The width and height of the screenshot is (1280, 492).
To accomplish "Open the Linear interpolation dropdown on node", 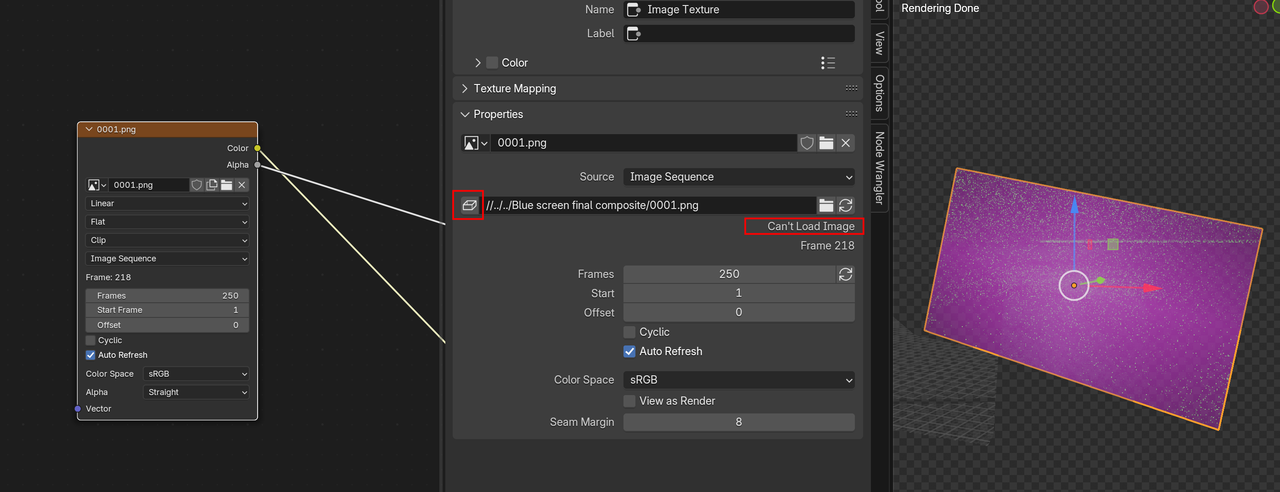I will point(167,204).
